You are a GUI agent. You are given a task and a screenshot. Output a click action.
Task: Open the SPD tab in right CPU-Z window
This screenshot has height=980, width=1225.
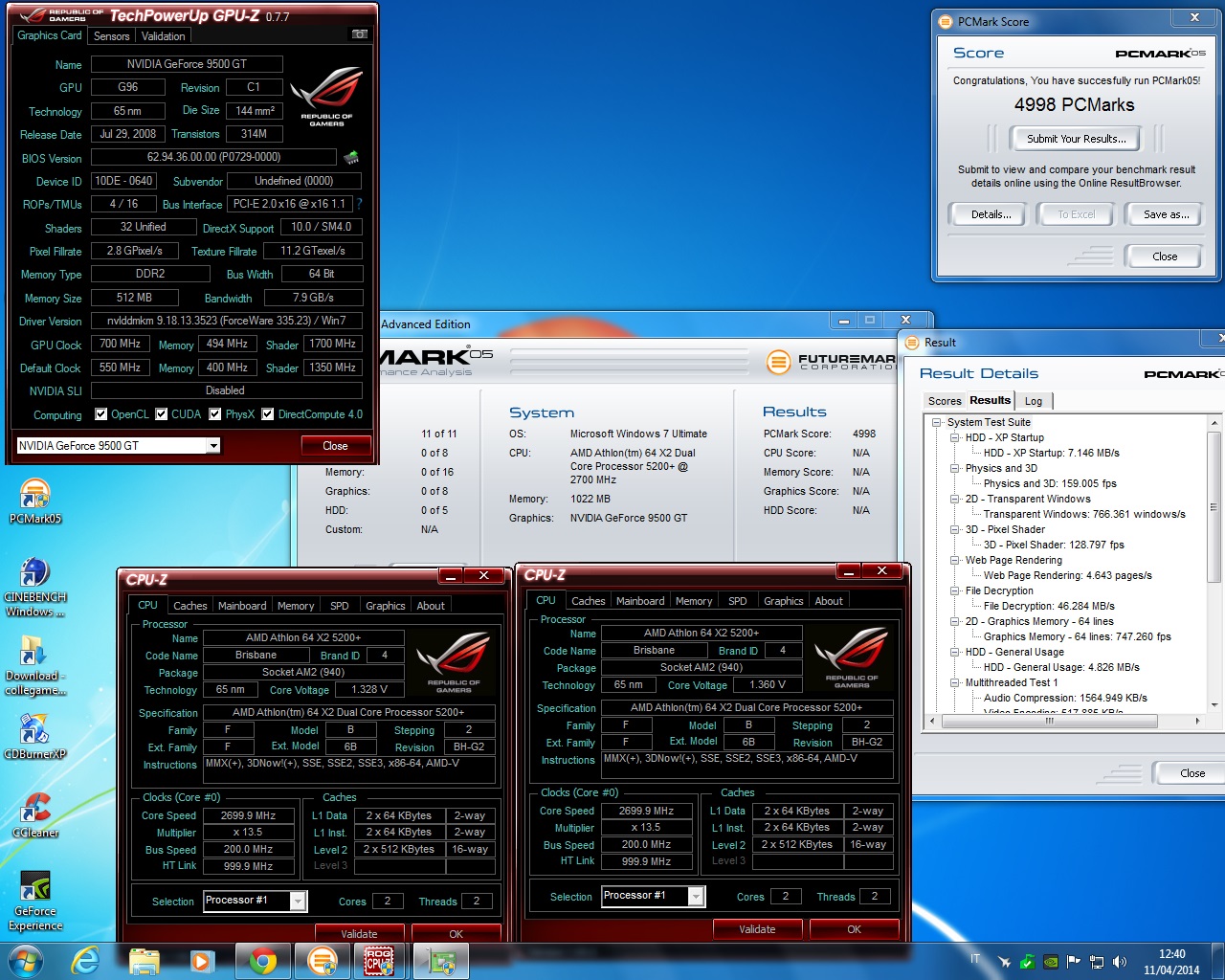737,601
